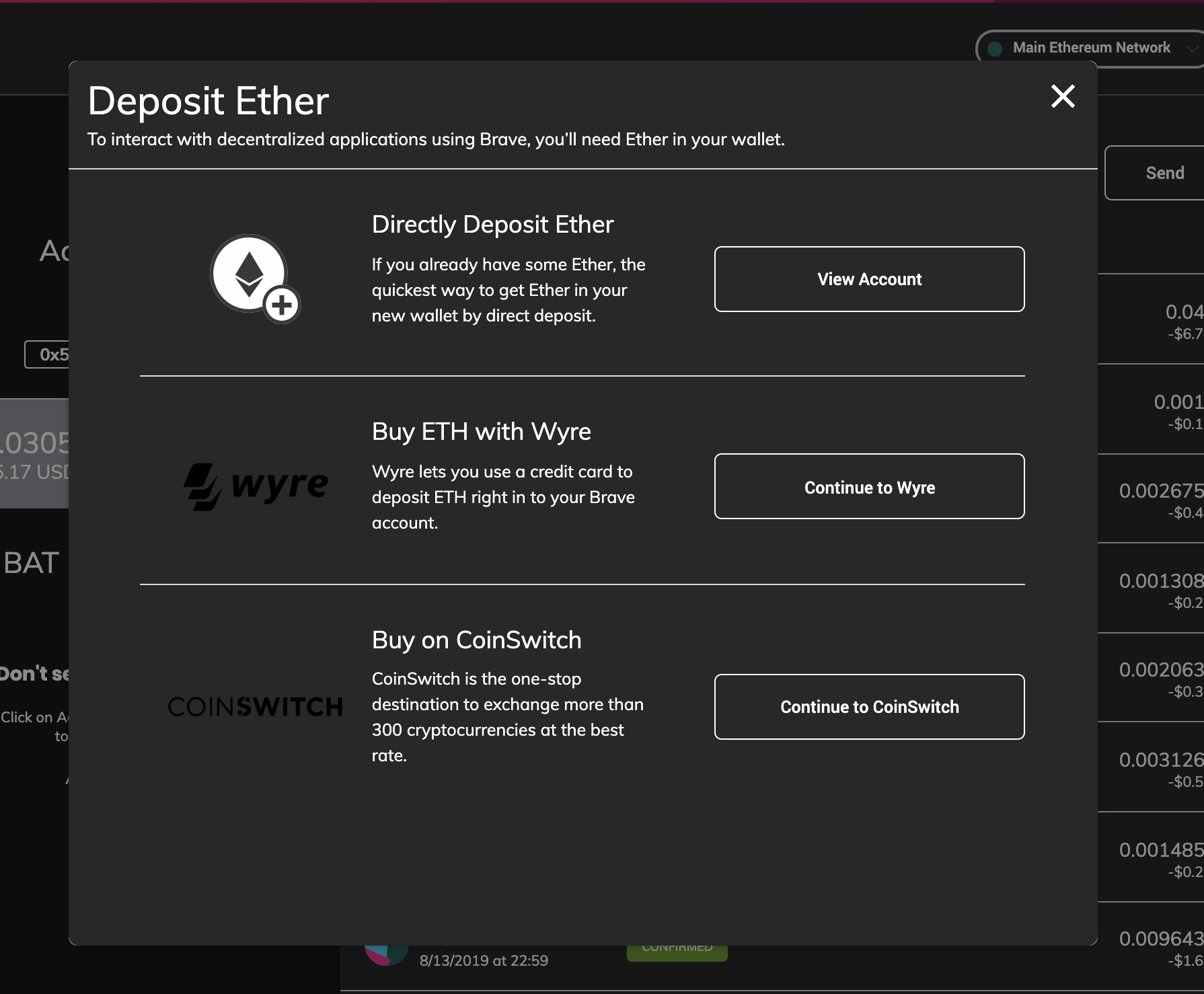Click the CoinSwitch logo
This screenshot has height=994, width=1204.
coord(255,707)
